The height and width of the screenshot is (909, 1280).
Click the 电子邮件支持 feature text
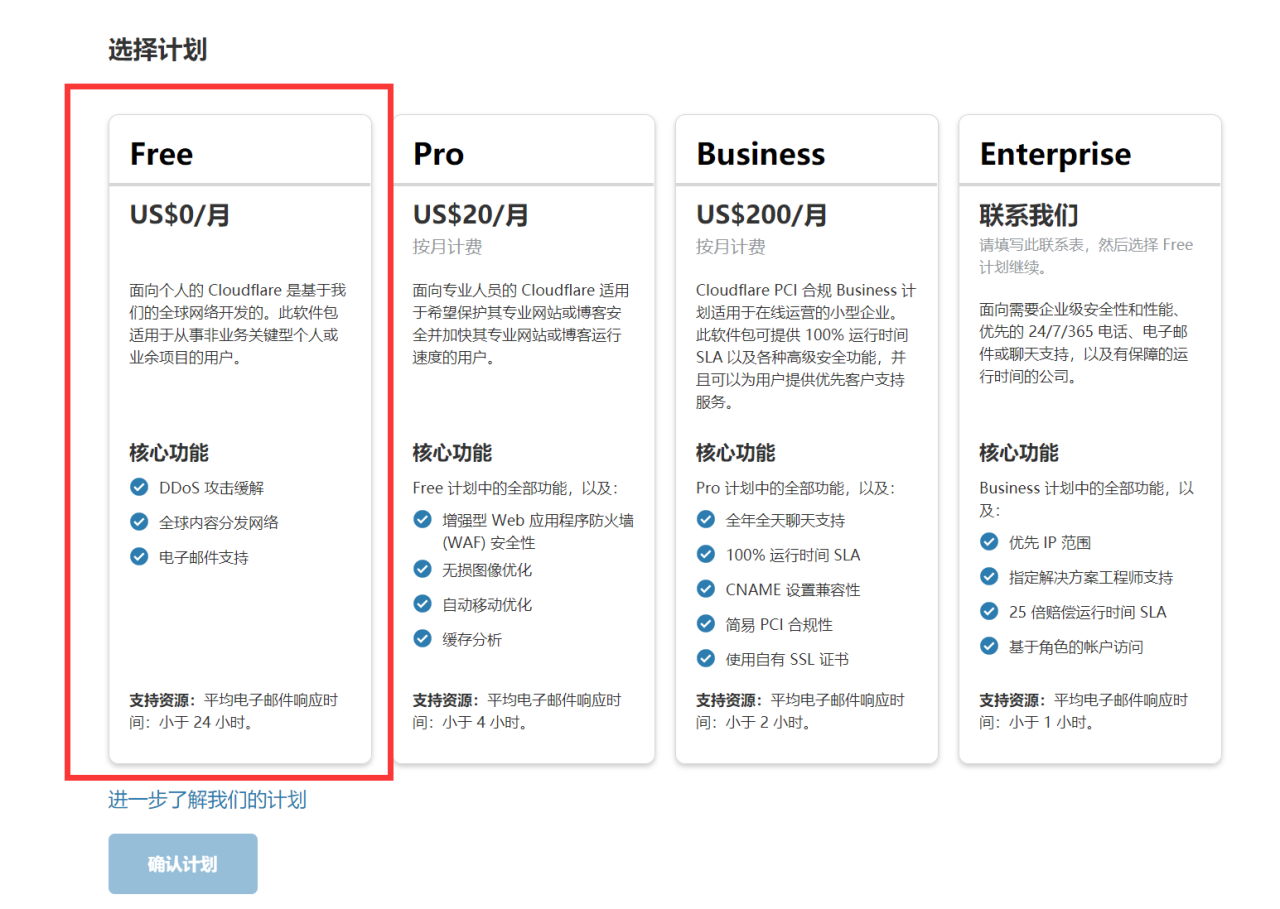(204, 558)
